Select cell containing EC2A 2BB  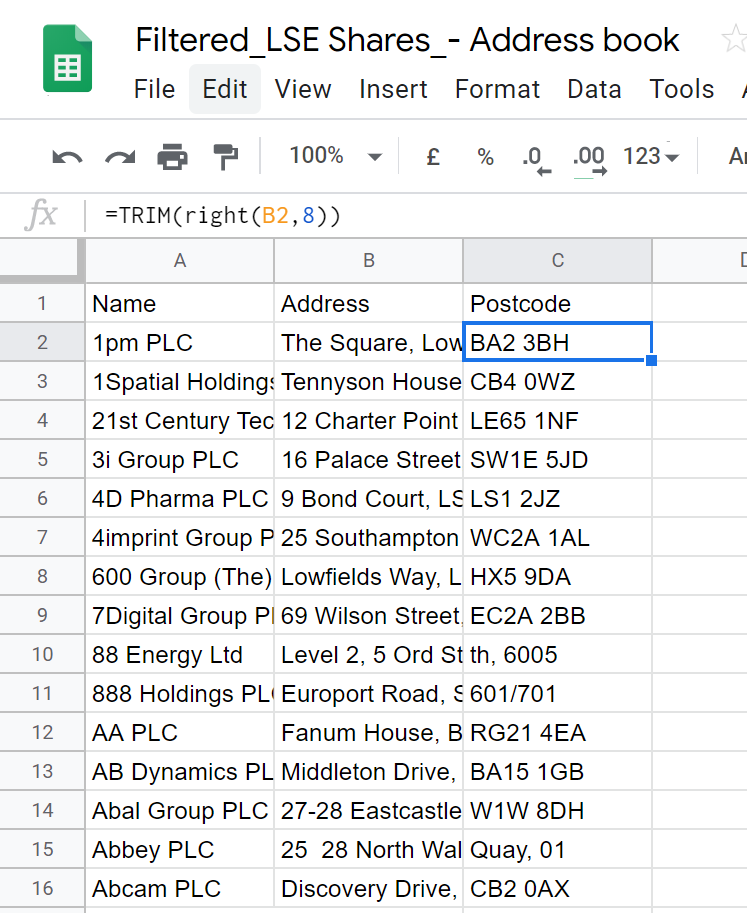click(558, 615)
